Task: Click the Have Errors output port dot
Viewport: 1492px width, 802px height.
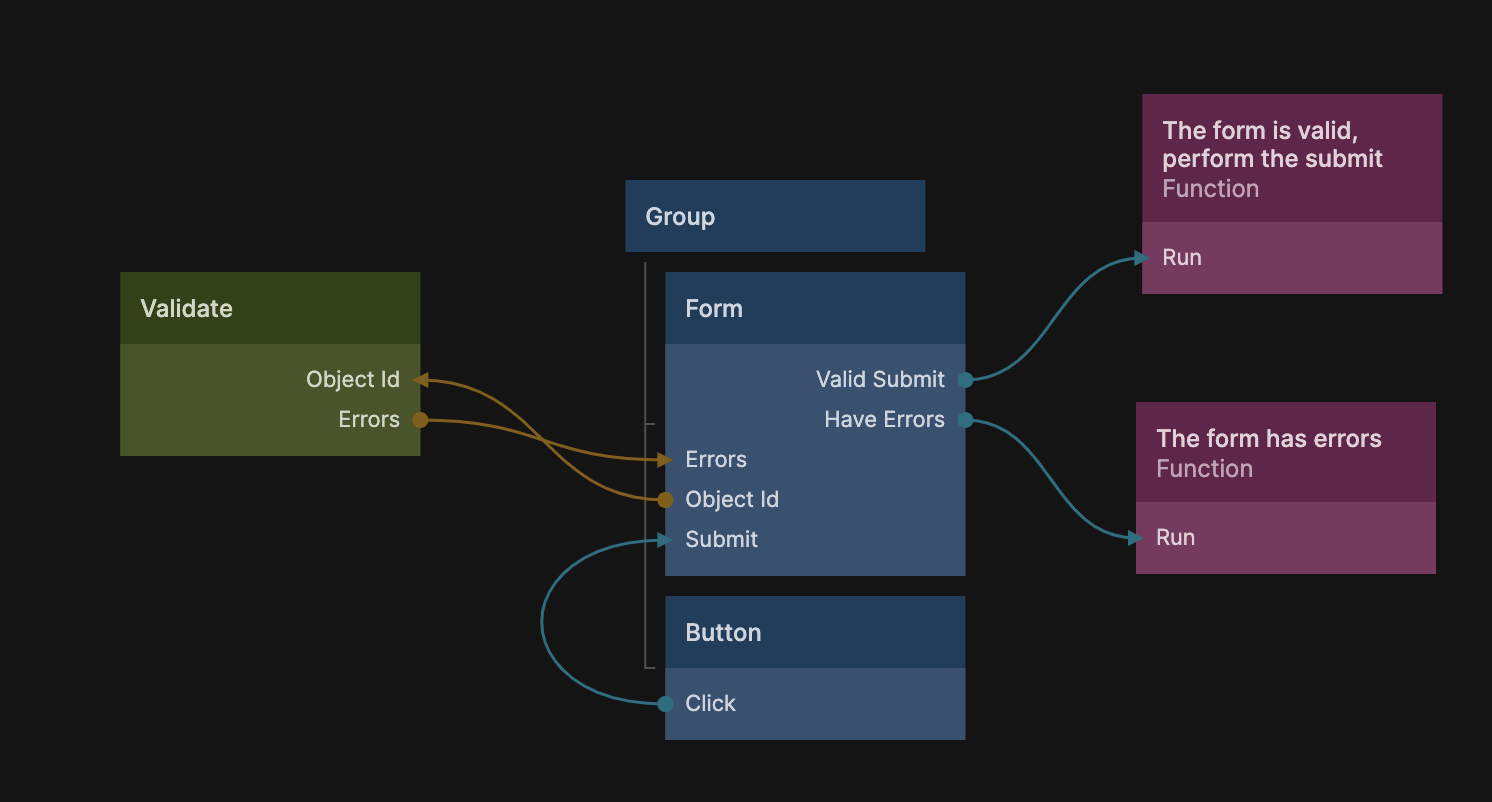Action: click(965, 420)
